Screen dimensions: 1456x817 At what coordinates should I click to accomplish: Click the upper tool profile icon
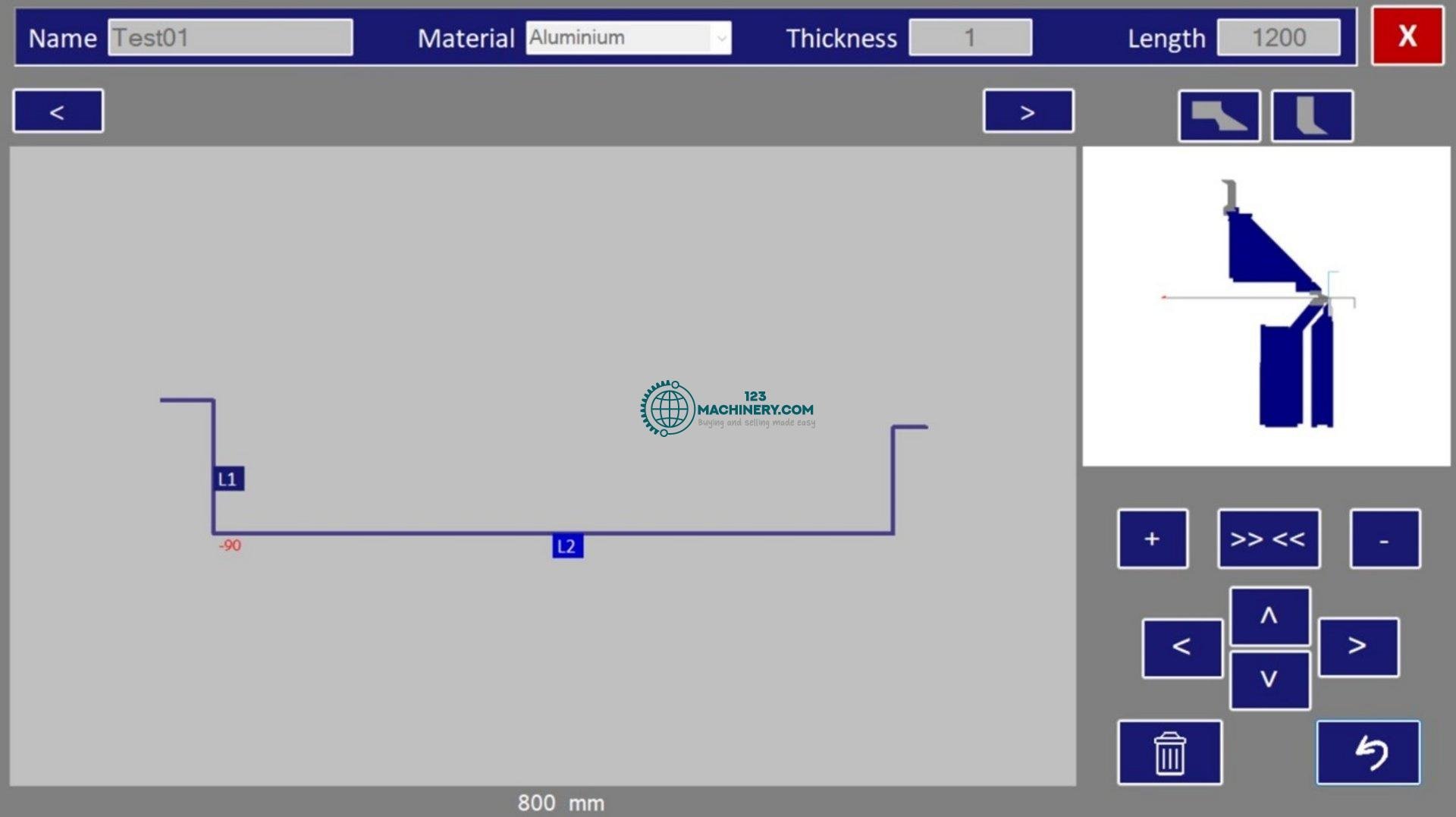tap(1219, 116)
